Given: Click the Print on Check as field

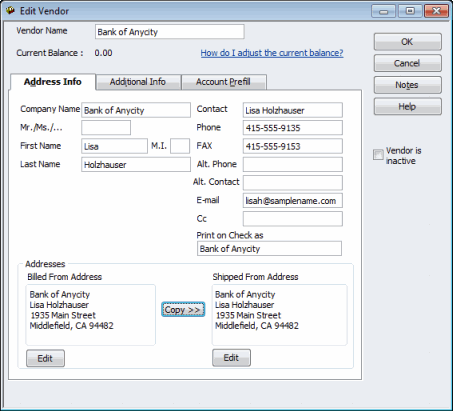Looking at the screenshot, I should click(x=269, y=249).
